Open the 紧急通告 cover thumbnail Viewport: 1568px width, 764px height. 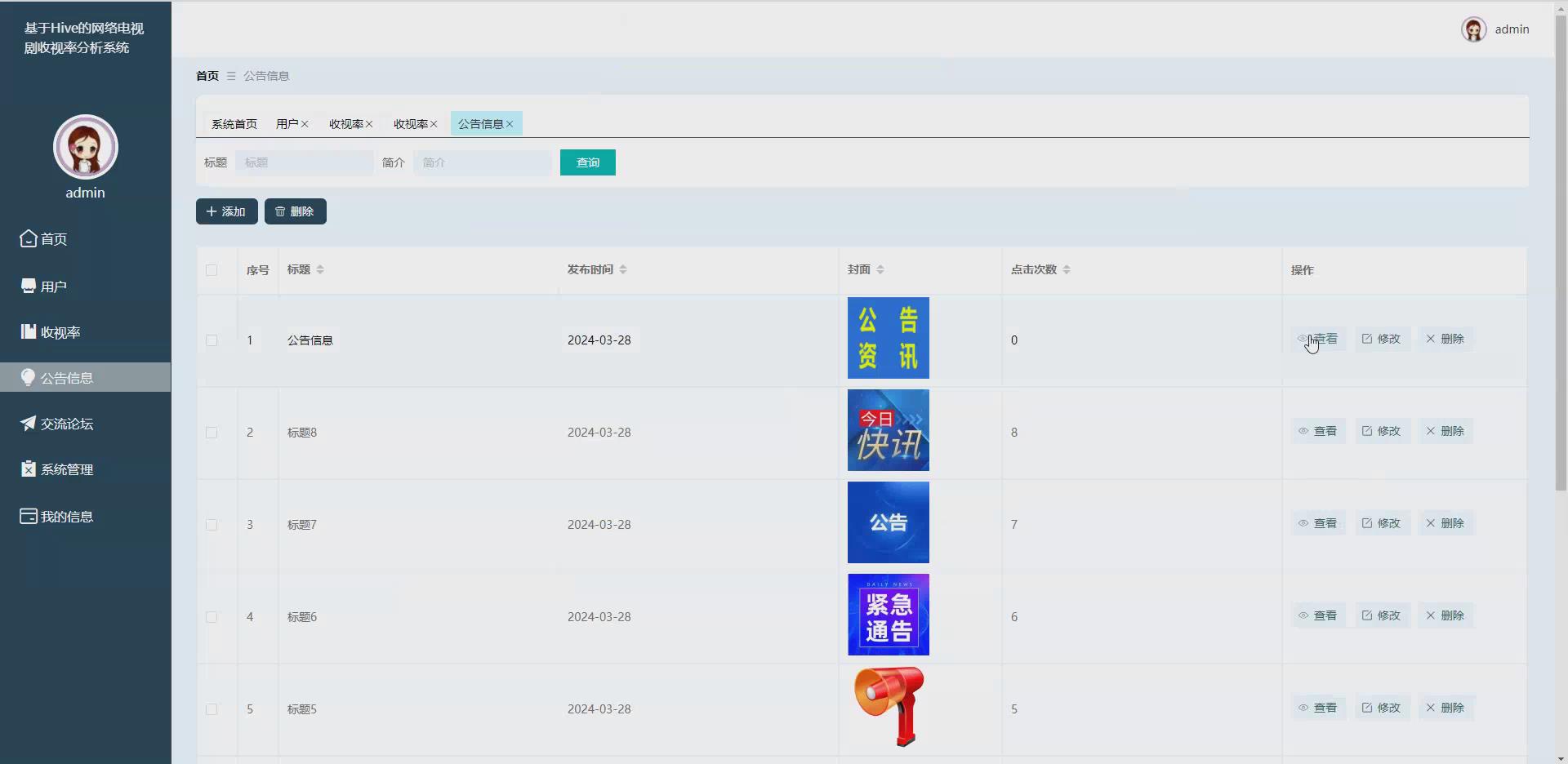889,615
